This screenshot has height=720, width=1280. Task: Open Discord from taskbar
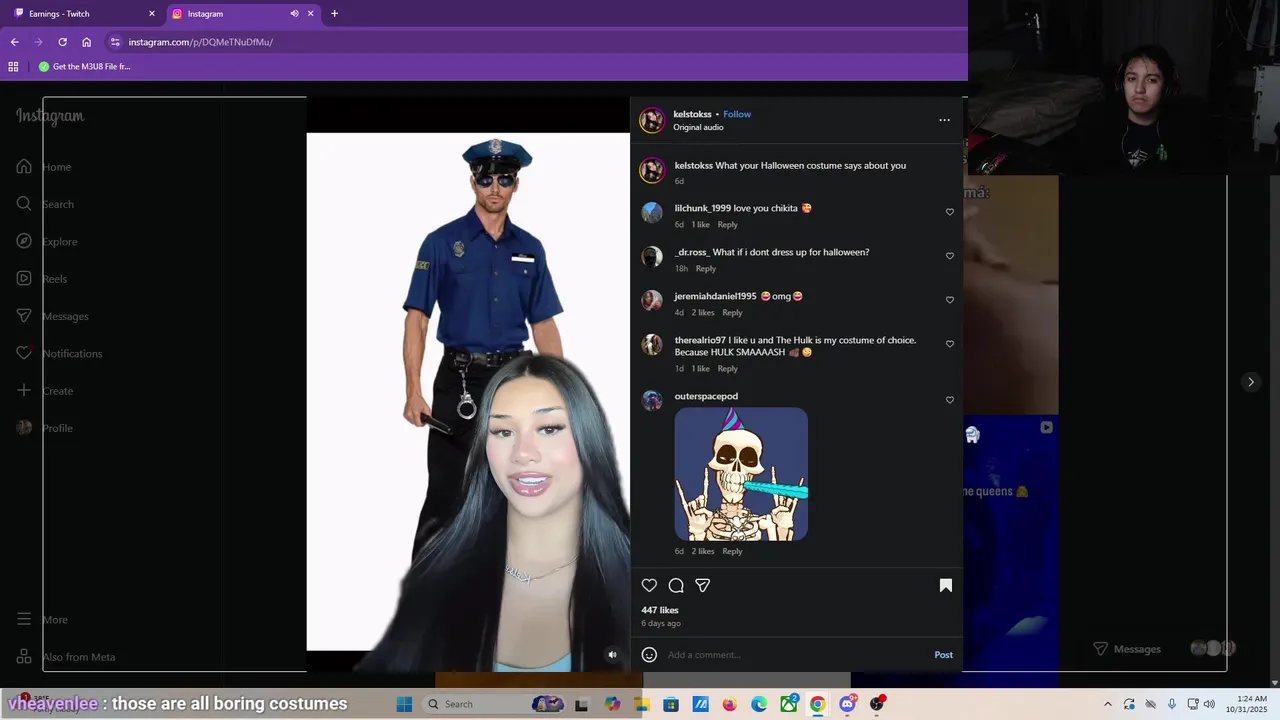click(x=848, y=704)
